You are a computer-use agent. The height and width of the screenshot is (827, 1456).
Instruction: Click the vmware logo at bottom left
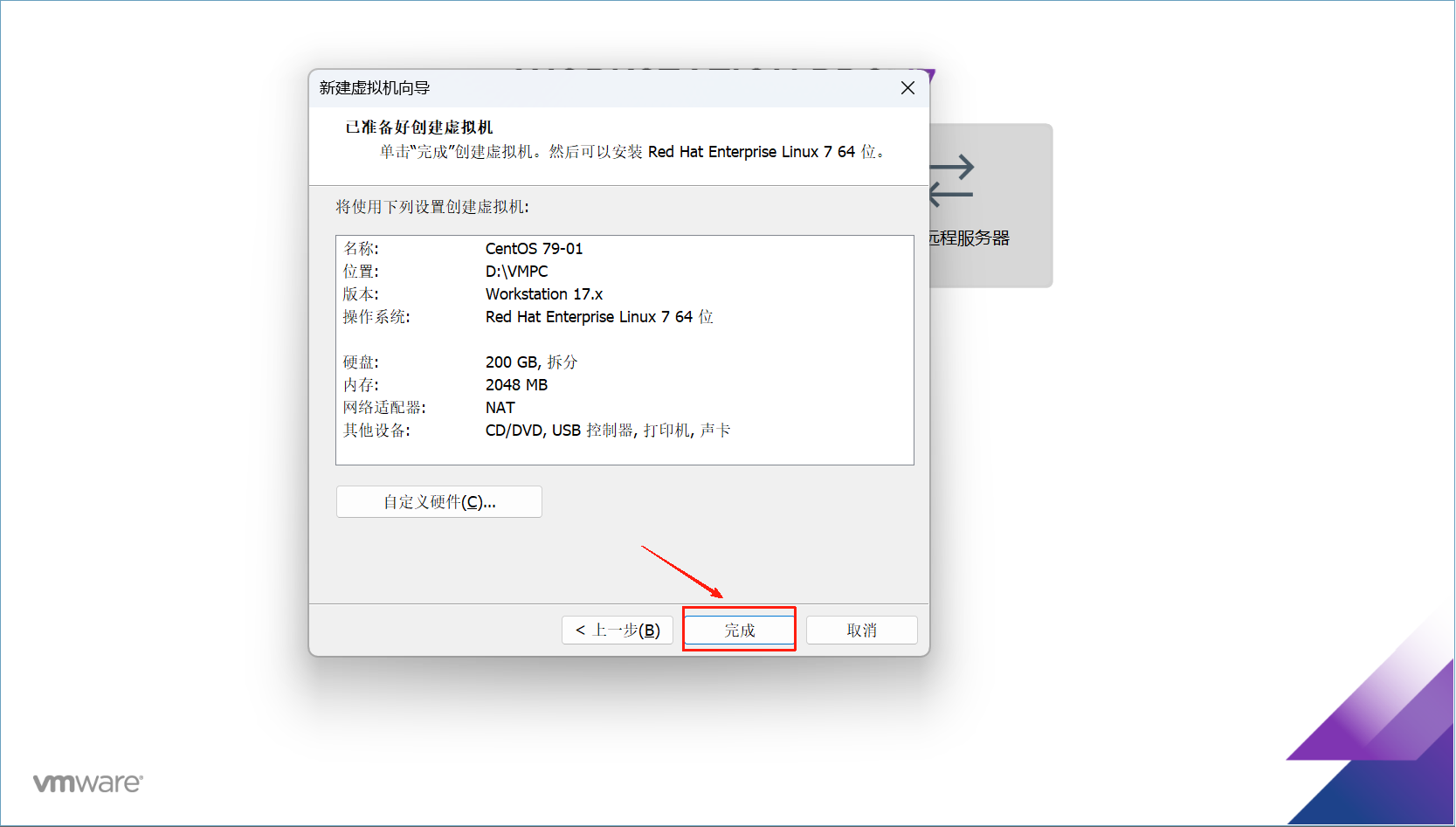(x=88, y=782)
